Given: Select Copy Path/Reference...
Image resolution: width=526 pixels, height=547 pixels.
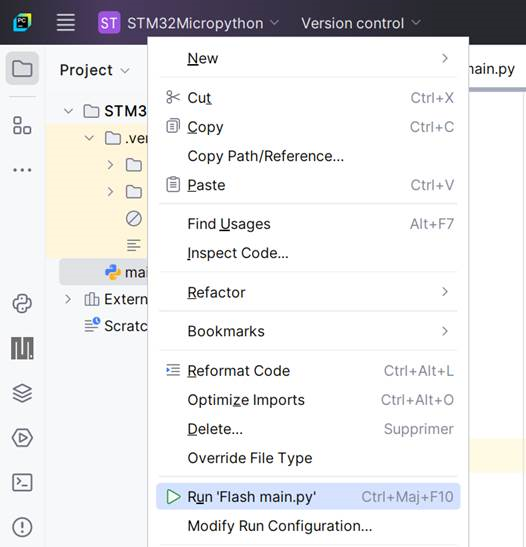Looking at the screenshot, I should click(x=308, y=156).
